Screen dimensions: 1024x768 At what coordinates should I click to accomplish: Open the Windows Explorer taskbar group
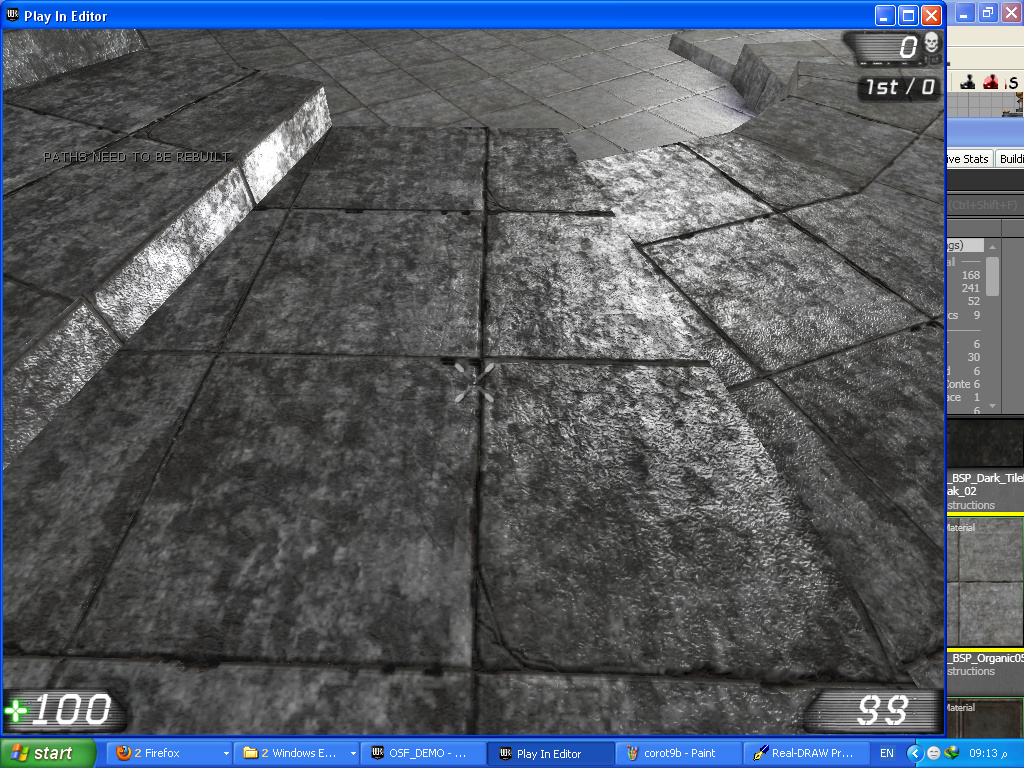[x=298, y=753]
